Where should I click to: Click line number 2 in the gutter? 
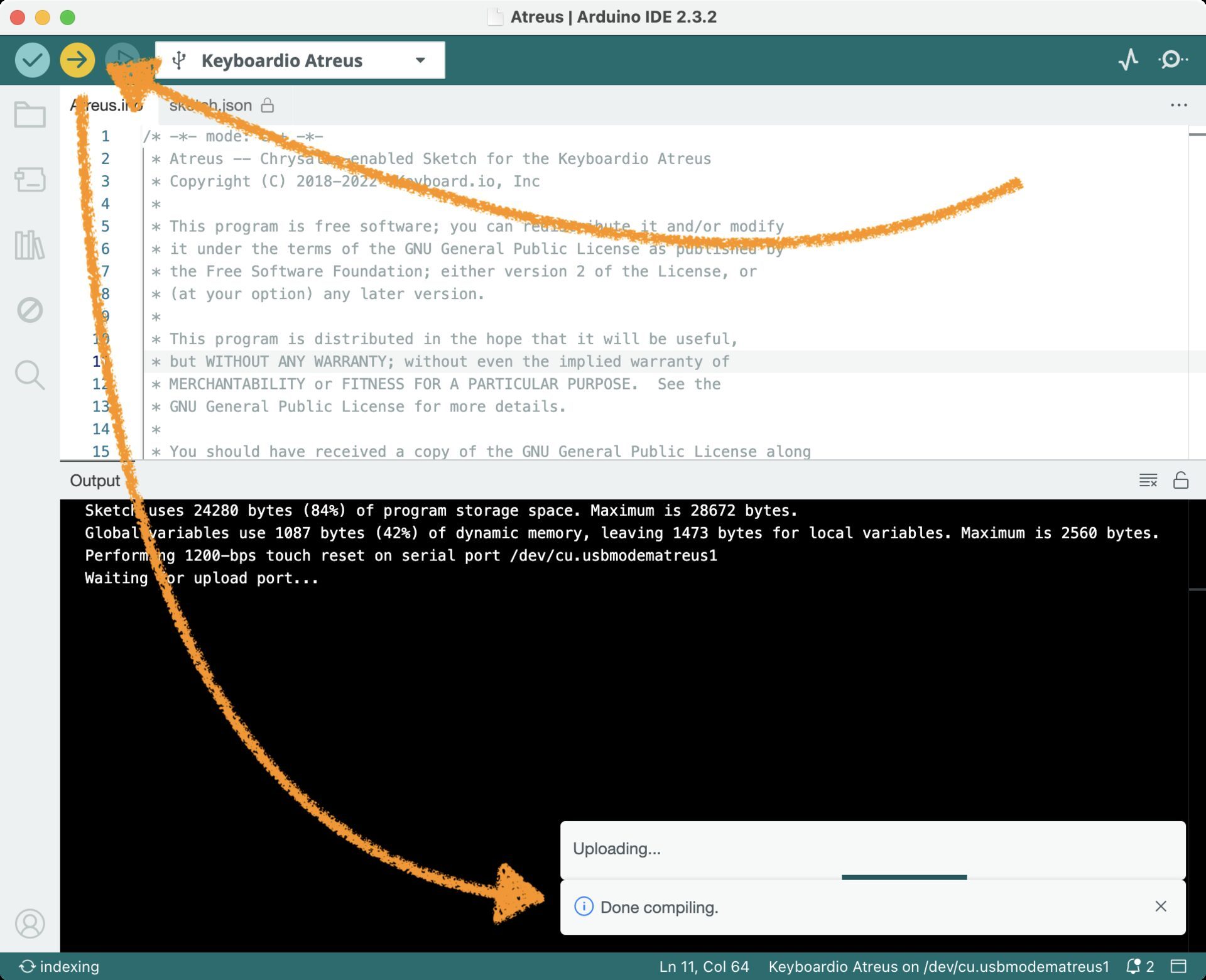tap(105, 159)
